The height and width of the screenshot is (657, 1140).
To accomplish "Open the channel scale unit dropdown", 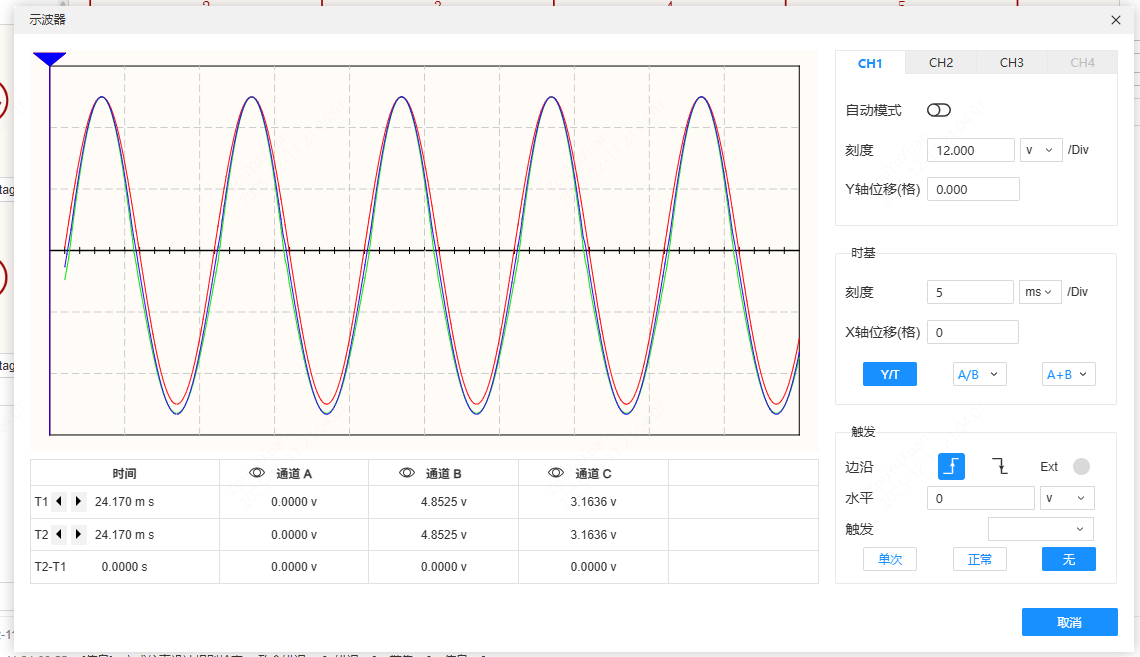I will [1040, 150].
